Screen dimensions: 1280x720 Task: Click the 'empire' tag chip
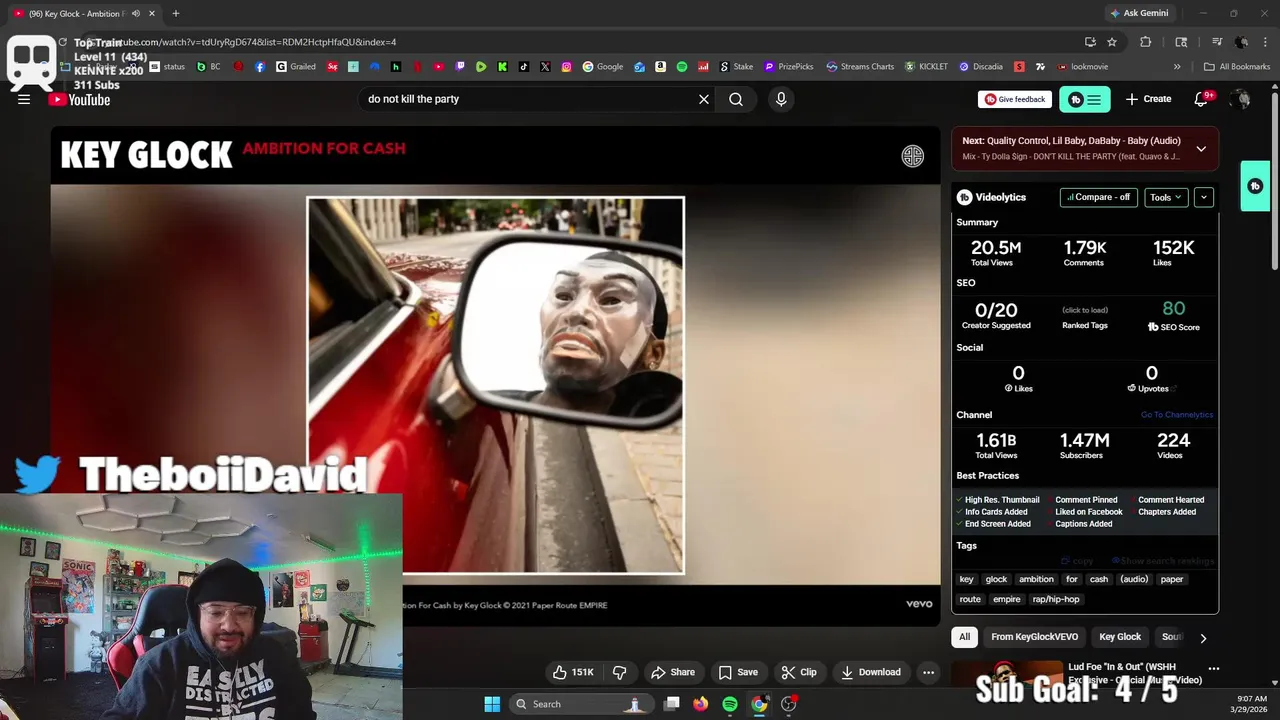[x=1007, y=599]
